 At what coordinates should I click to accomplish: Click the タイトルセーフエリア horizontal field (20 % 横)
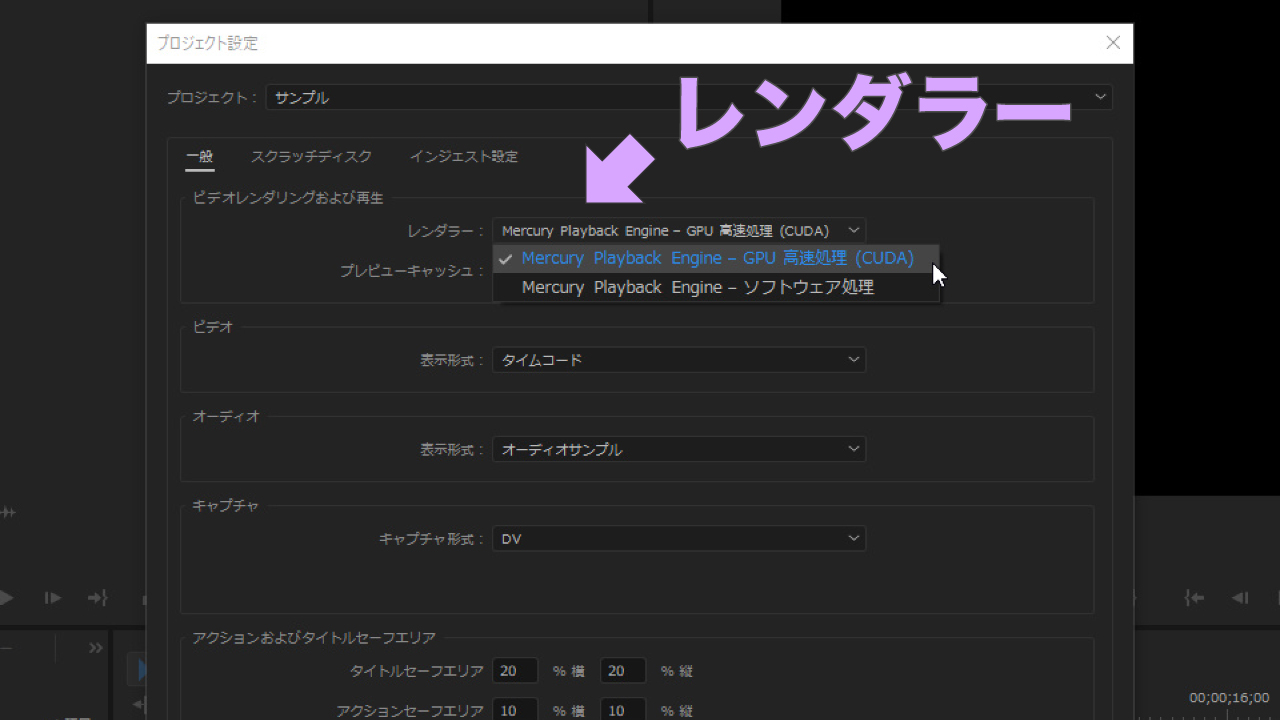click(515, 671)
